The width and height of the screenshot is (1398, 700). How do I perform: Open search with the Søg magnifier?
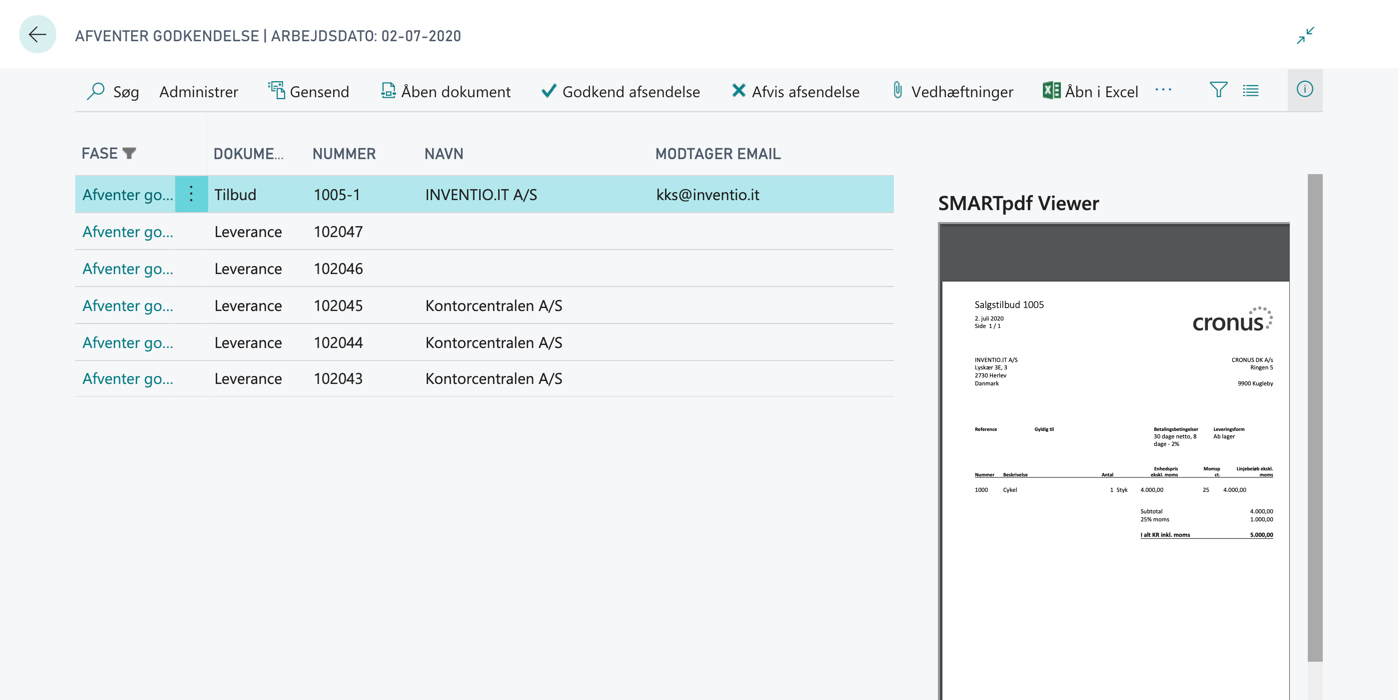(112, 91)
